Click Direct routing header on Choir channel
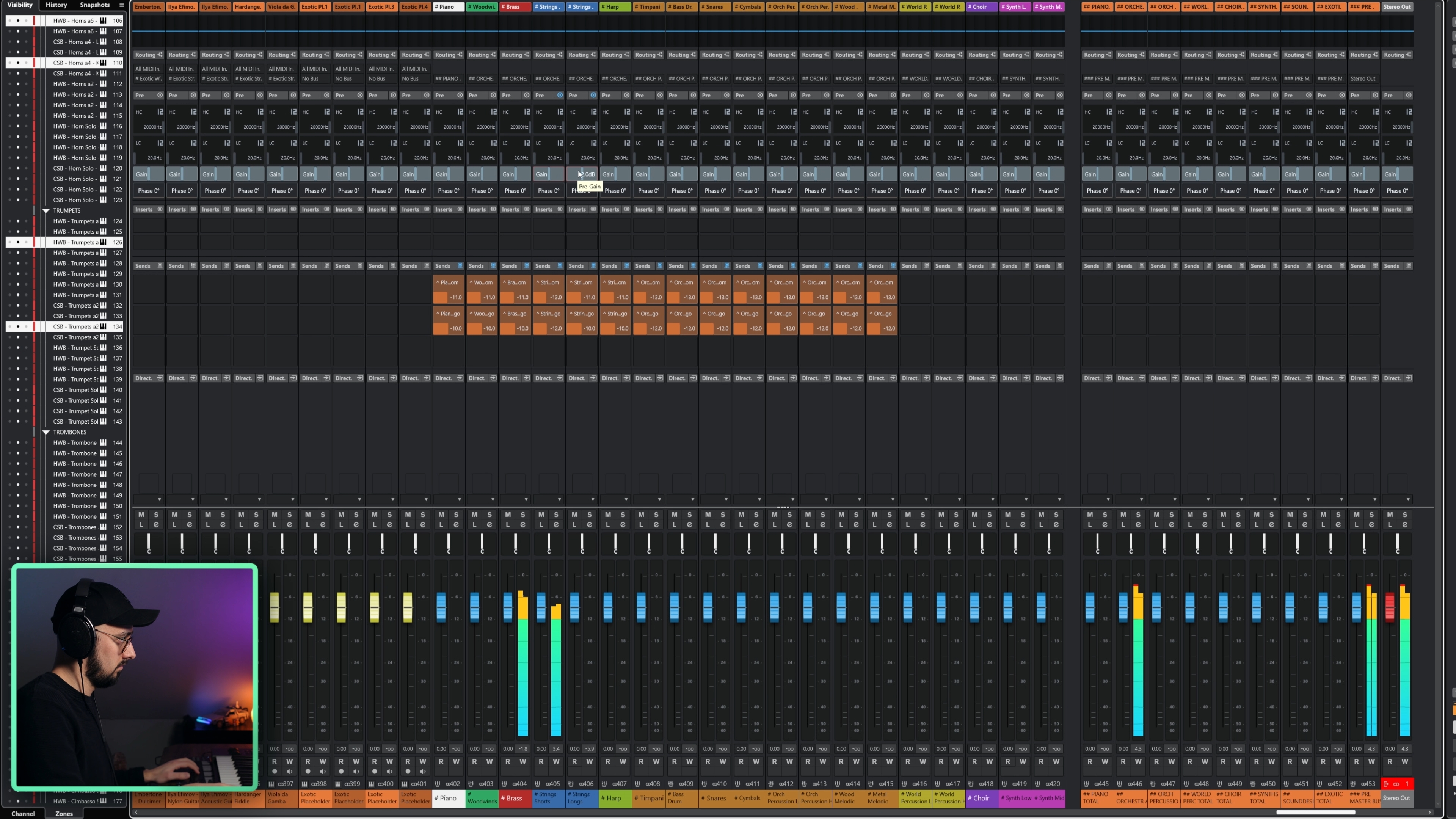This screenshot has width=1456, height=819. [977, 378]
